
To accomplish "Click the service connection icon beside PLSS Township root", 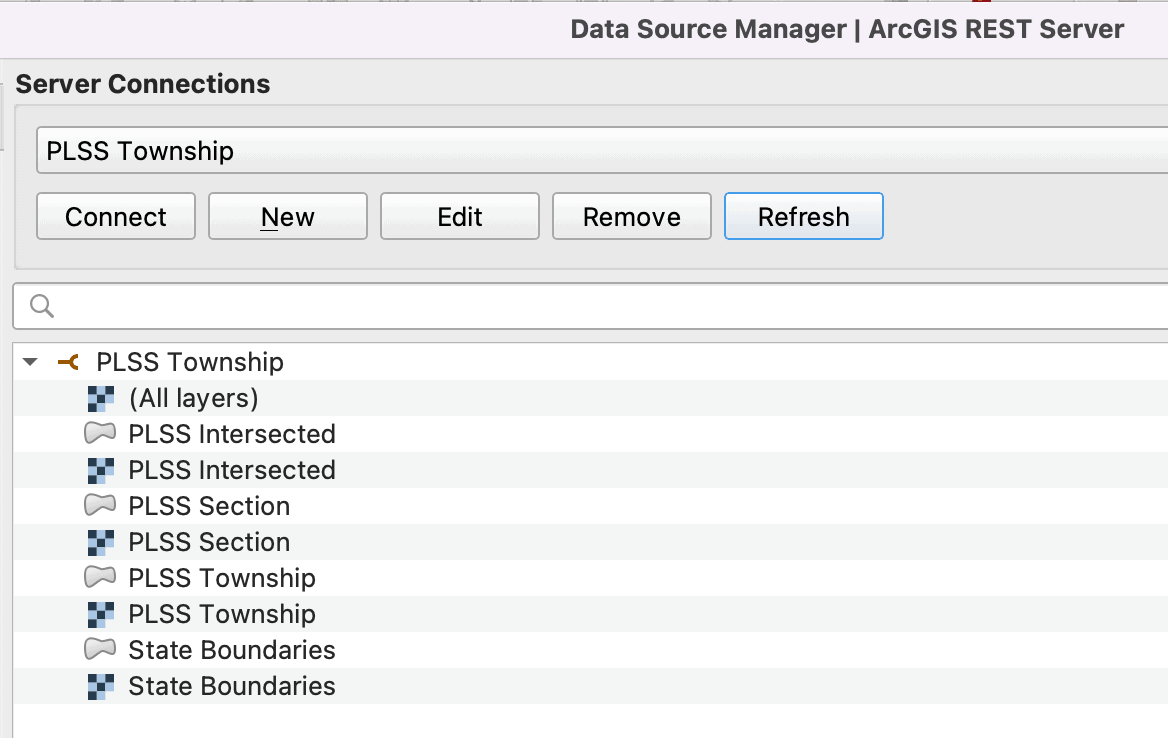I will (x=67, y=362).
